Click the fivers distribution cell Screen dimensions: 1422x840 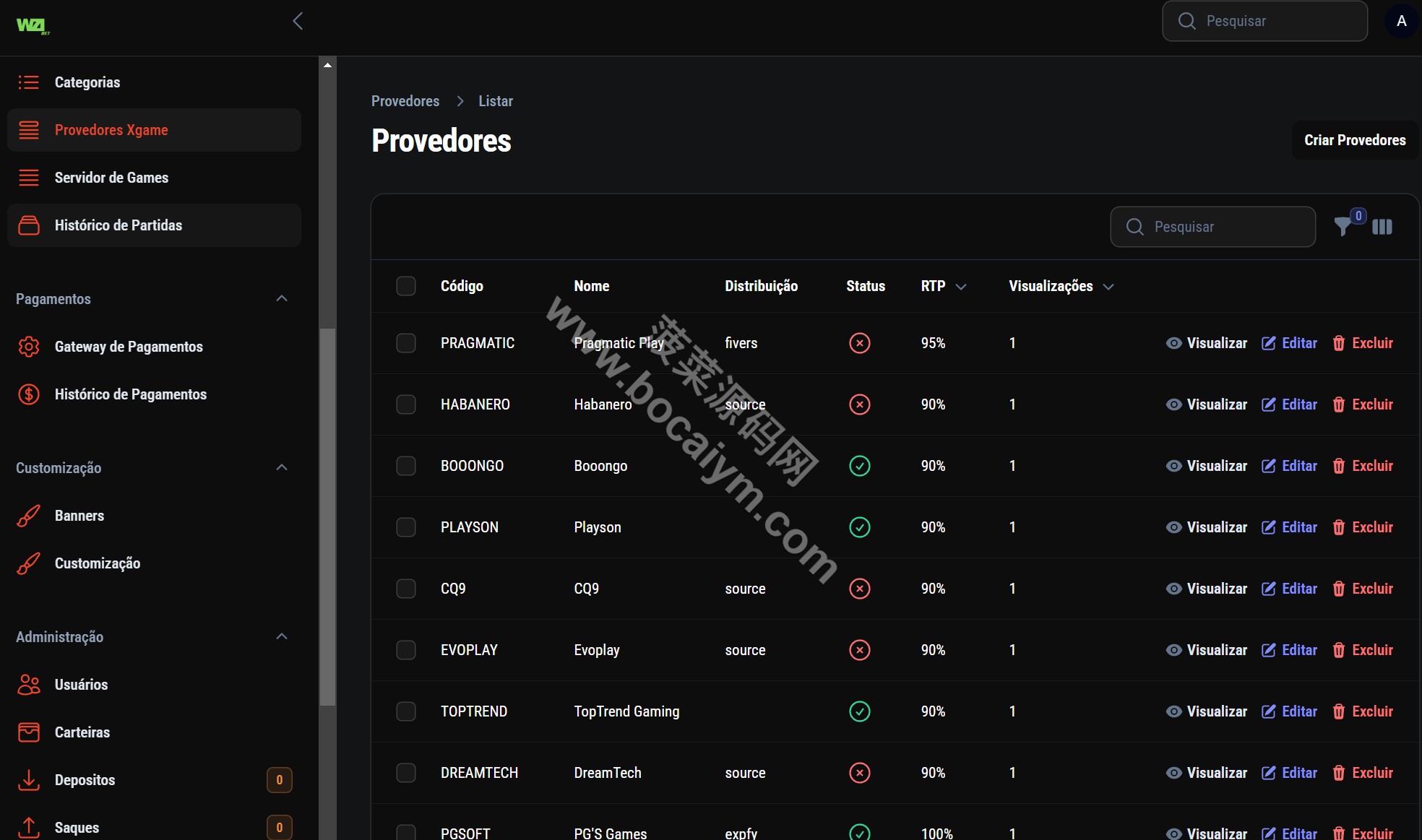pos(741,343)
